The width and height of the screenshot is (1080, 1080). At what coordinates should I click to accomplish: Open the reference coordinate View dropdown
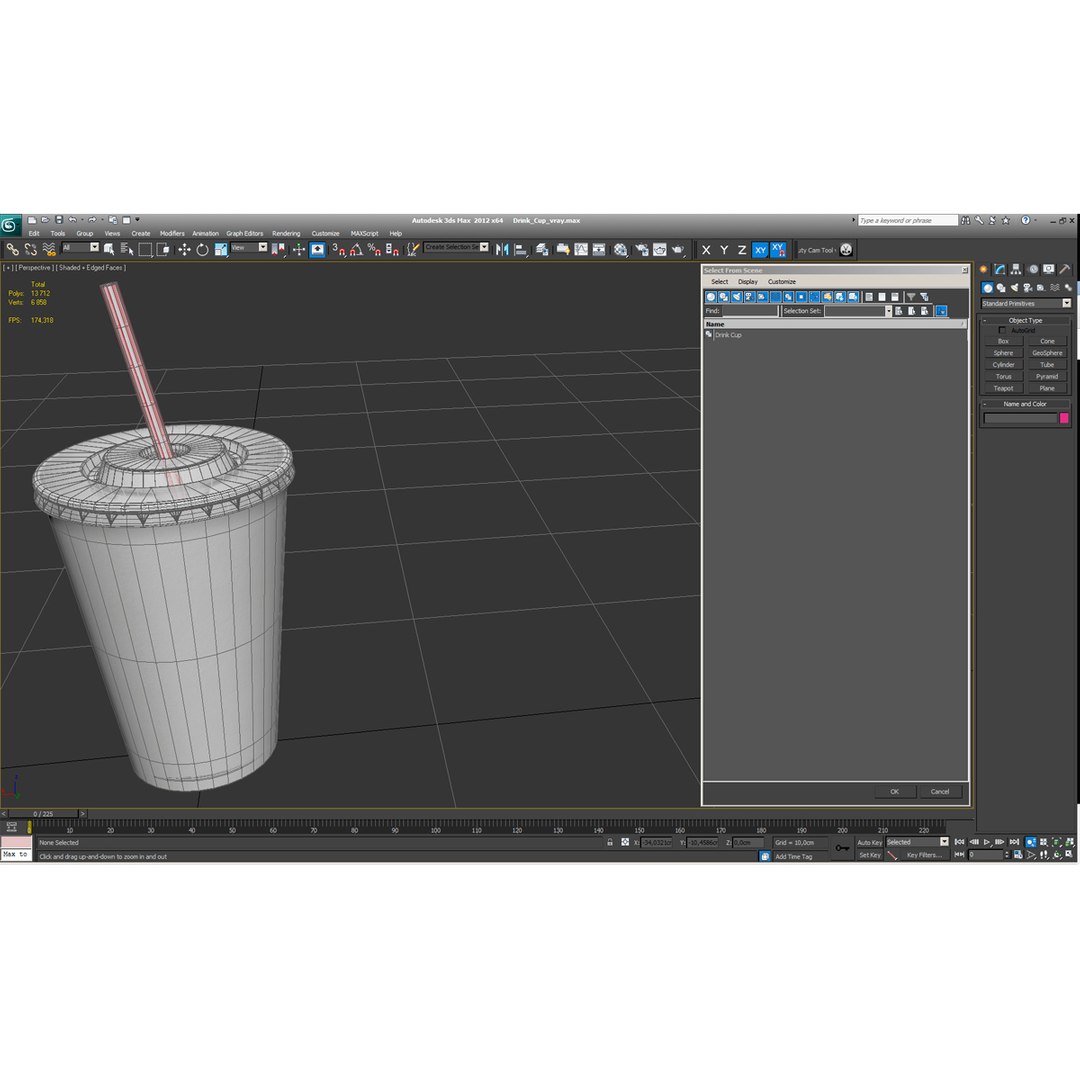point(249,247)
